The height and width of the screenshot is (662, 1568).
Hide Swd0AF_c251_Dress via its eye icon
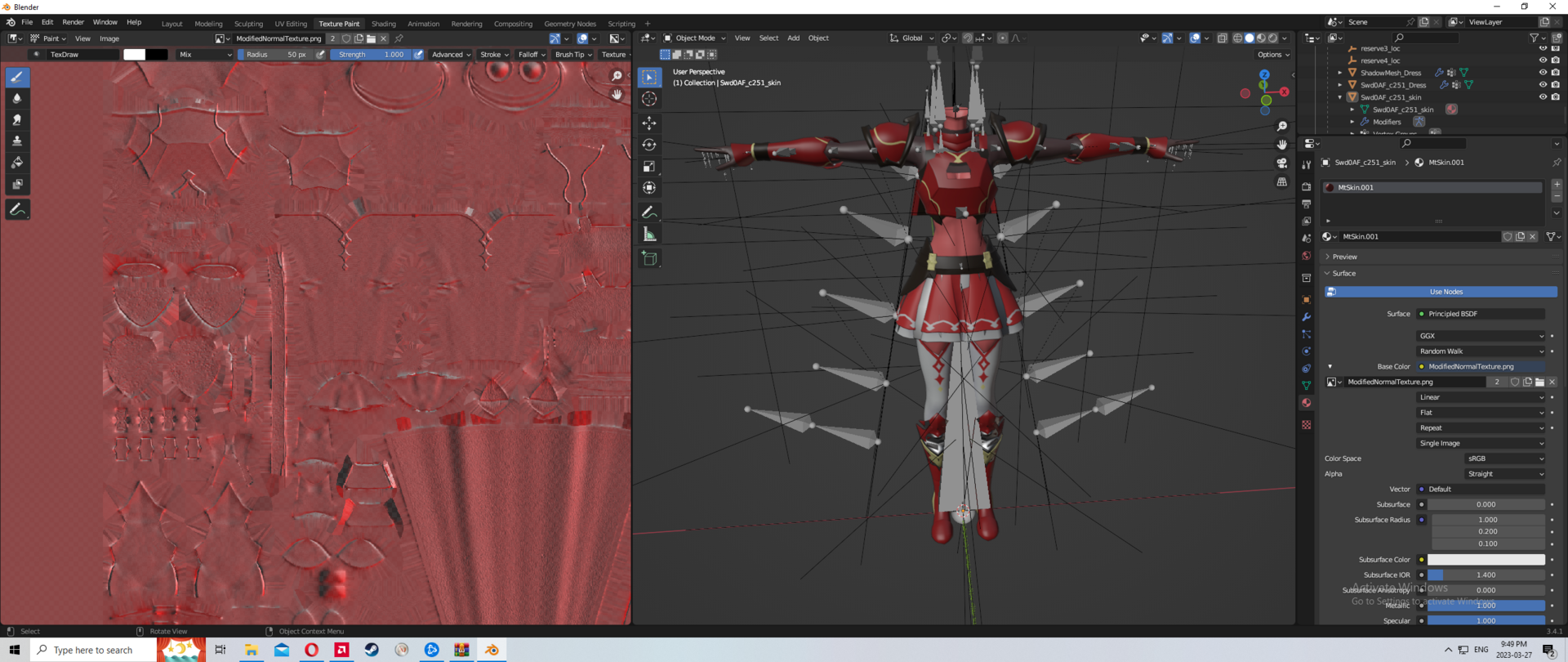[x=1543, y=85]
